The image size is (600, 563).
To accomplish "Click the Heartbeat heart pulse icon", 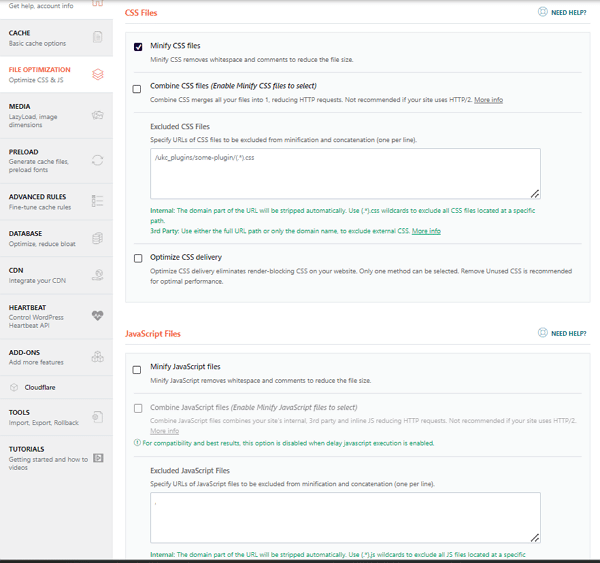I will pos(97,315).
